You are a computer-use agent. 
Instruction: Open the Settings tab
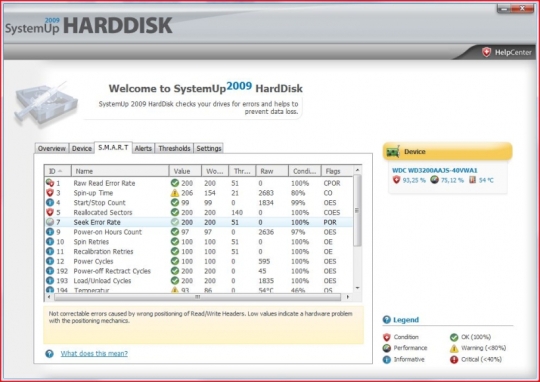pyautogui.click(x=209, y=148)
